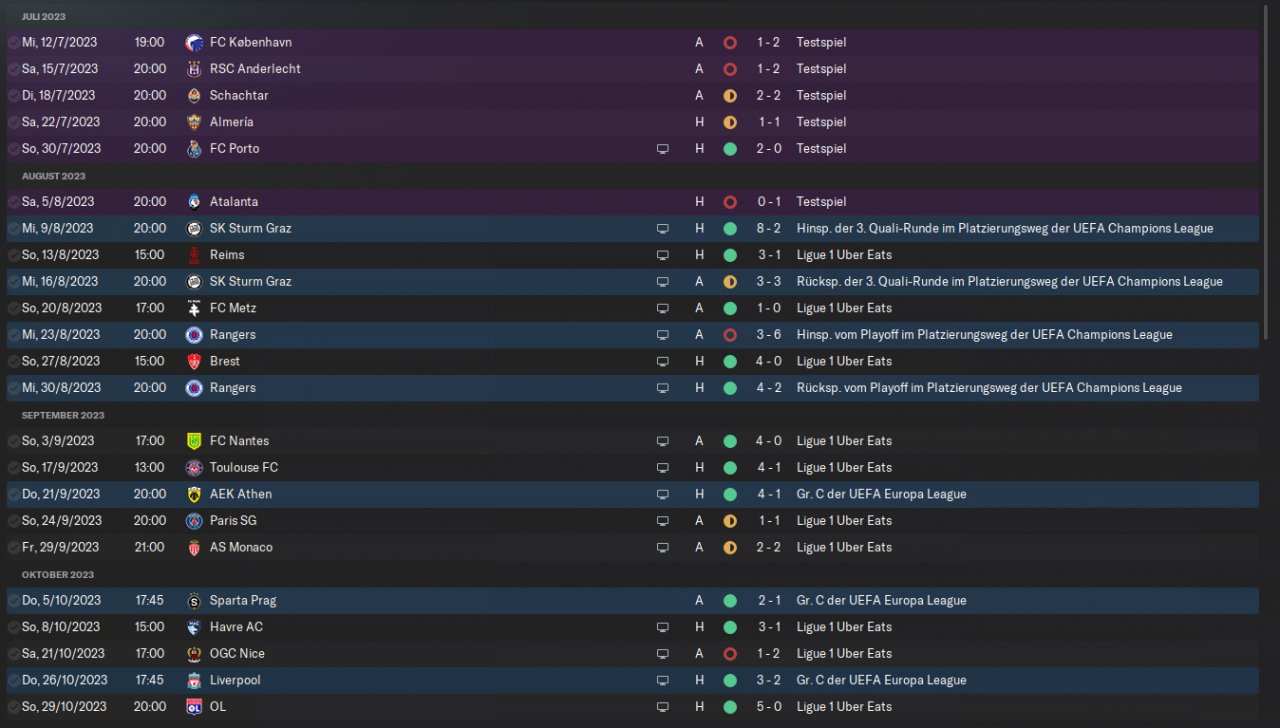Click the 8 - 2 score against Sturm Graz
This screenshot has width=1280, height=728.
(769, 228)
